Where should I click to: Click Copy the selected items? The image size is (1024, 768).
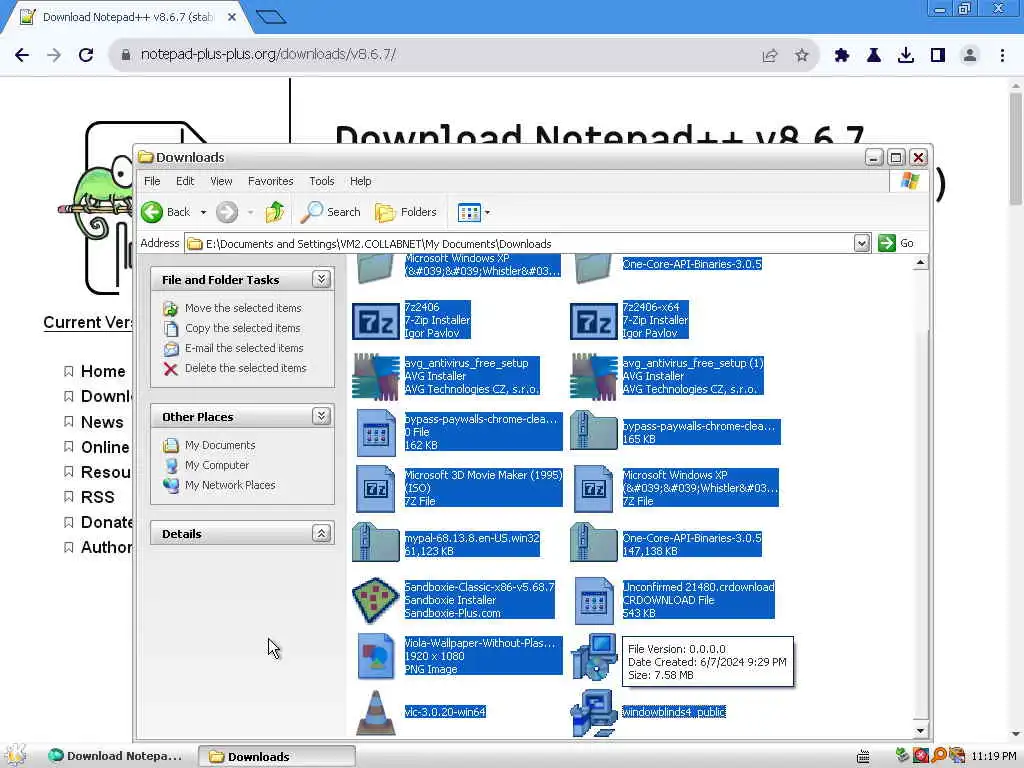tap(242, 328)
